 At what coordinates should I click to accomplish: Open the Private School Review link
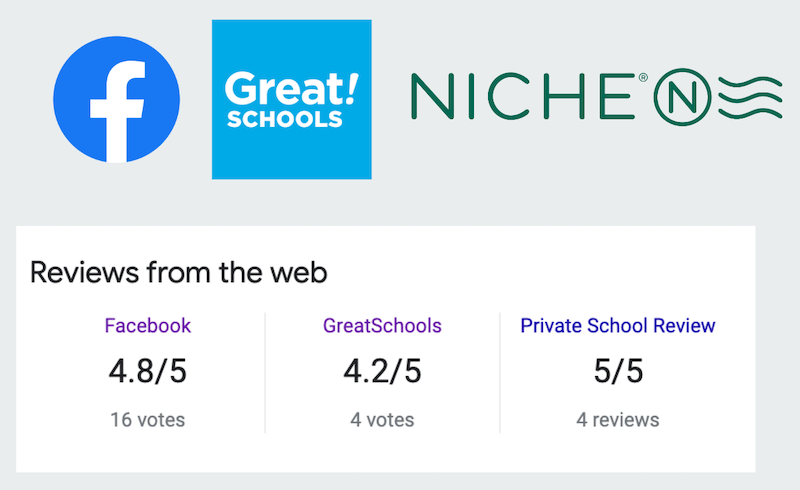coord(618,326)
